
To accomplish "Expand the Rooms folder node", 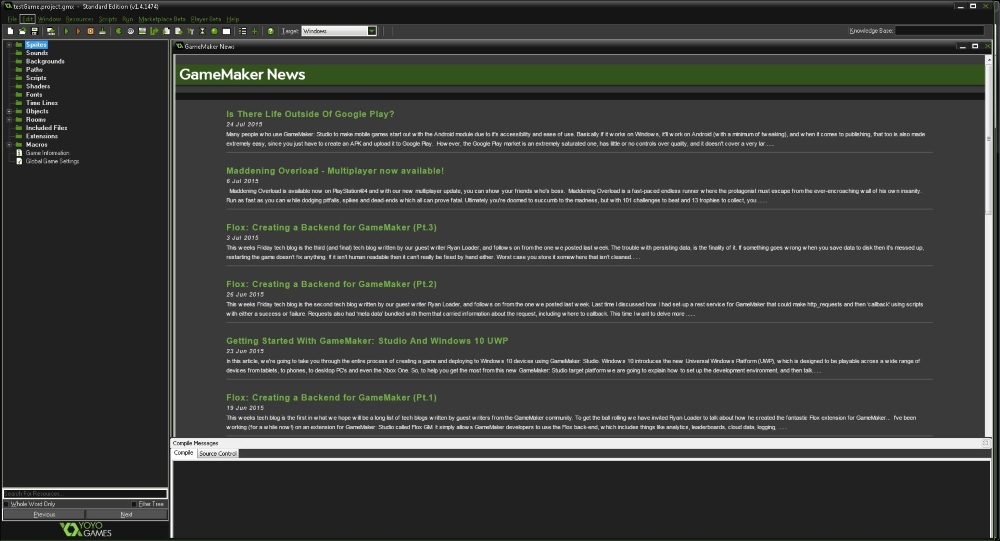I will click(x=9, y=119).
